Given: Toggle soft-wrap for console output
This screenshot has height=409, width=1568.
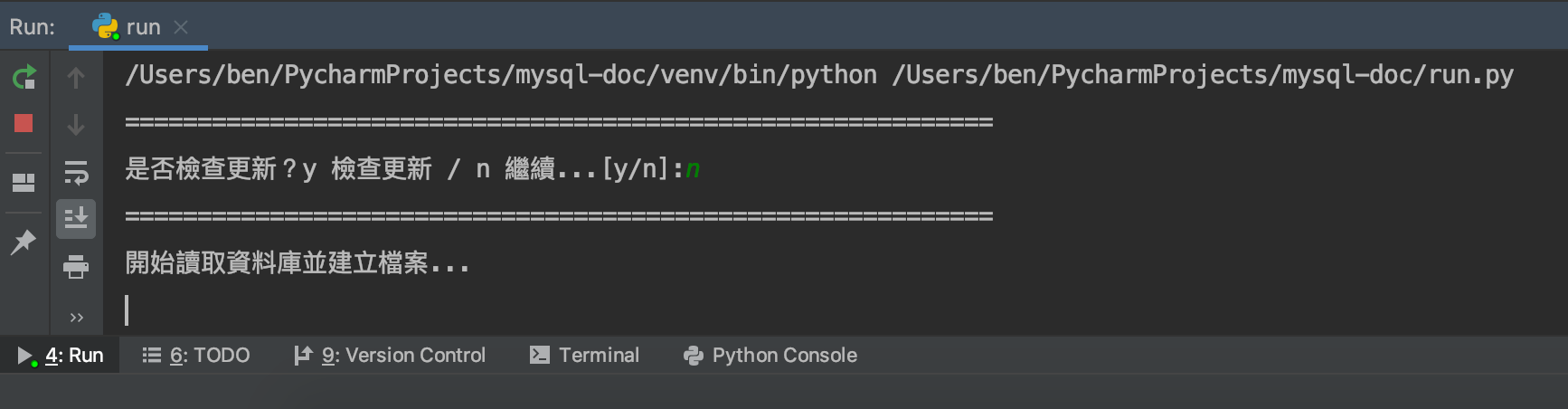Looking at the screenshot, I should (x=76, y=172).
